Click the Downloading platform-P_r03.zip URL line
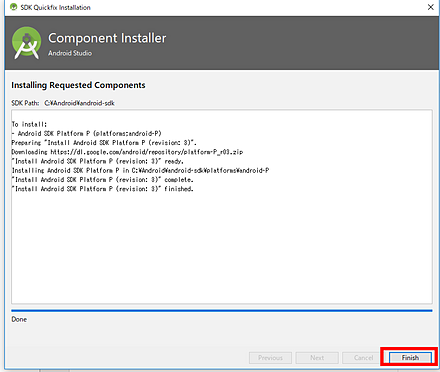The width and height of the screenshot is (440, 372). tap(127, 152)
